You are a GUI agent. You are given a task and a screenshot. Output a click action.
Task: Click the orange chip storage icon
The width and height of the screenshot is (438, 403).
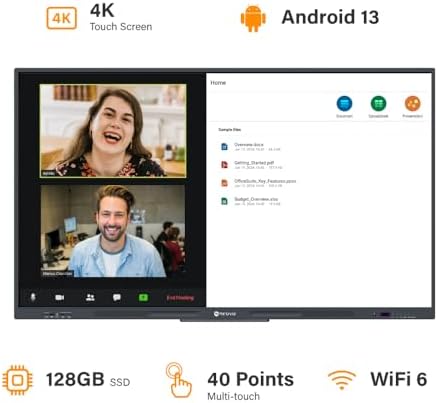pos(17,380)
